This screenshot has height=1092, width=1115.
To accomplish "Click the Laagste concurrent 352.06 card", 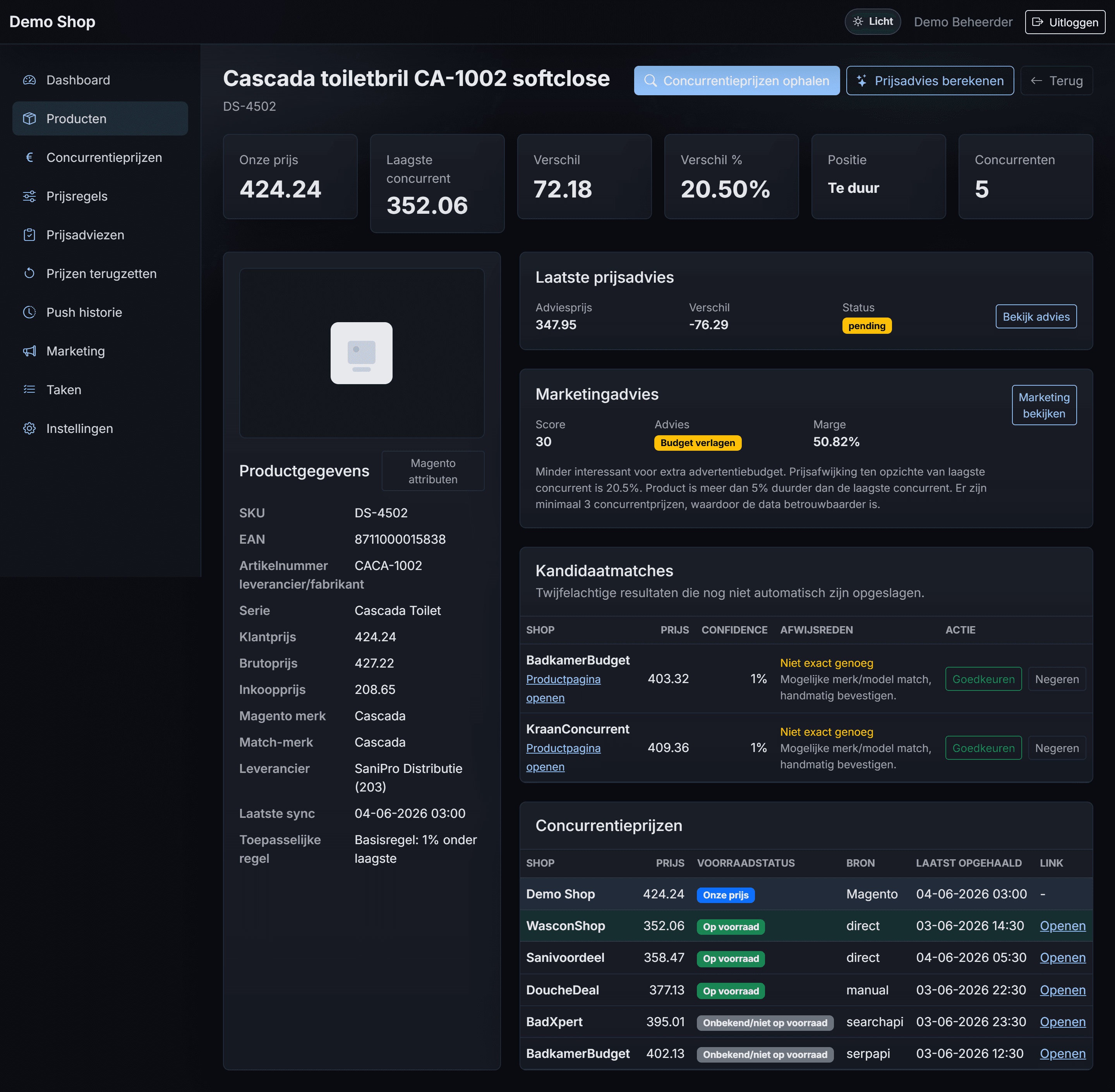I will coord(437,184).
